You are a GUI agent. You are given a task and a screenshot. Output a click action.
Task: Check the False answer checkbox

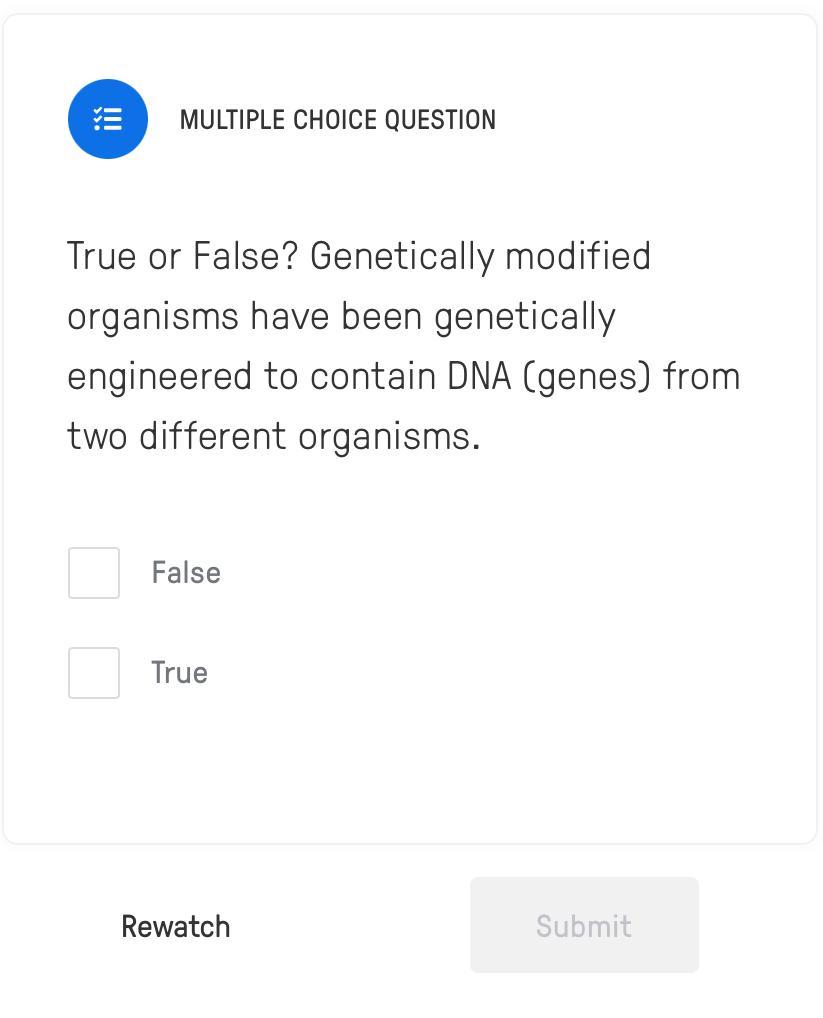pos(94,573)
